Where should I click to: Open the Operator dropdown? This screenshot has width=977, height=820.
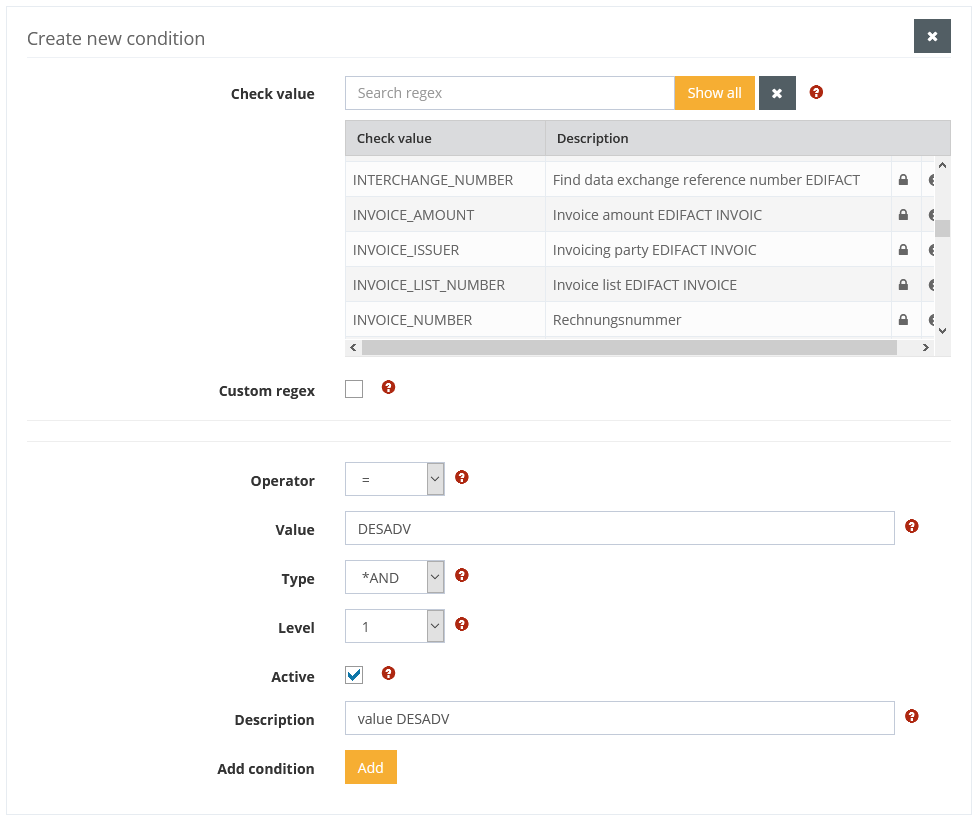click(x=394, y=480)
